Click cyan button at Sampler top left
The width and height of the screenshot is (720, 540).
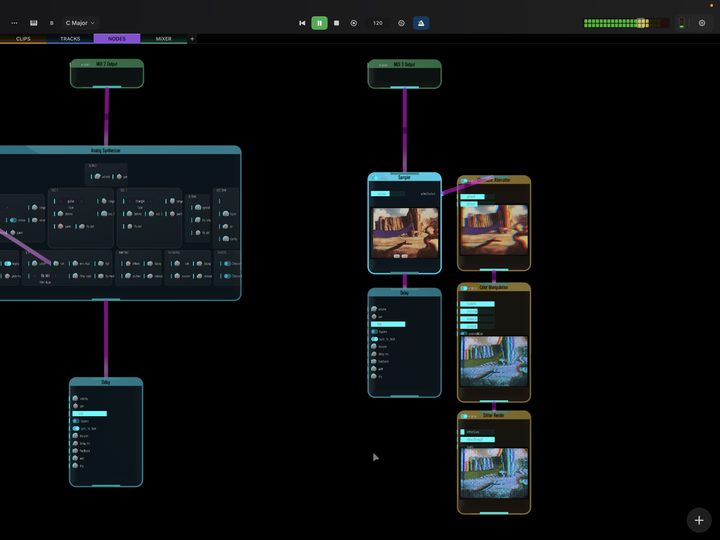380,193
